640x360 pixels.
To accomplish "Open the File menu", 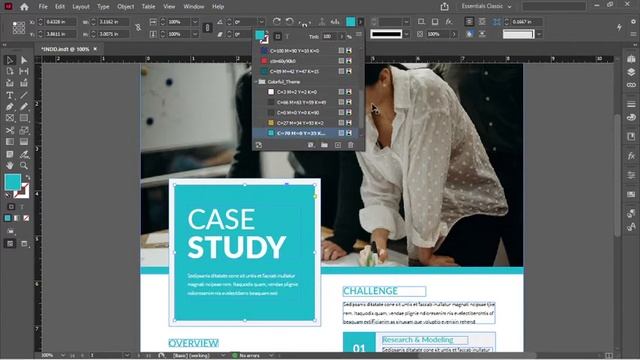I will 43,7.
